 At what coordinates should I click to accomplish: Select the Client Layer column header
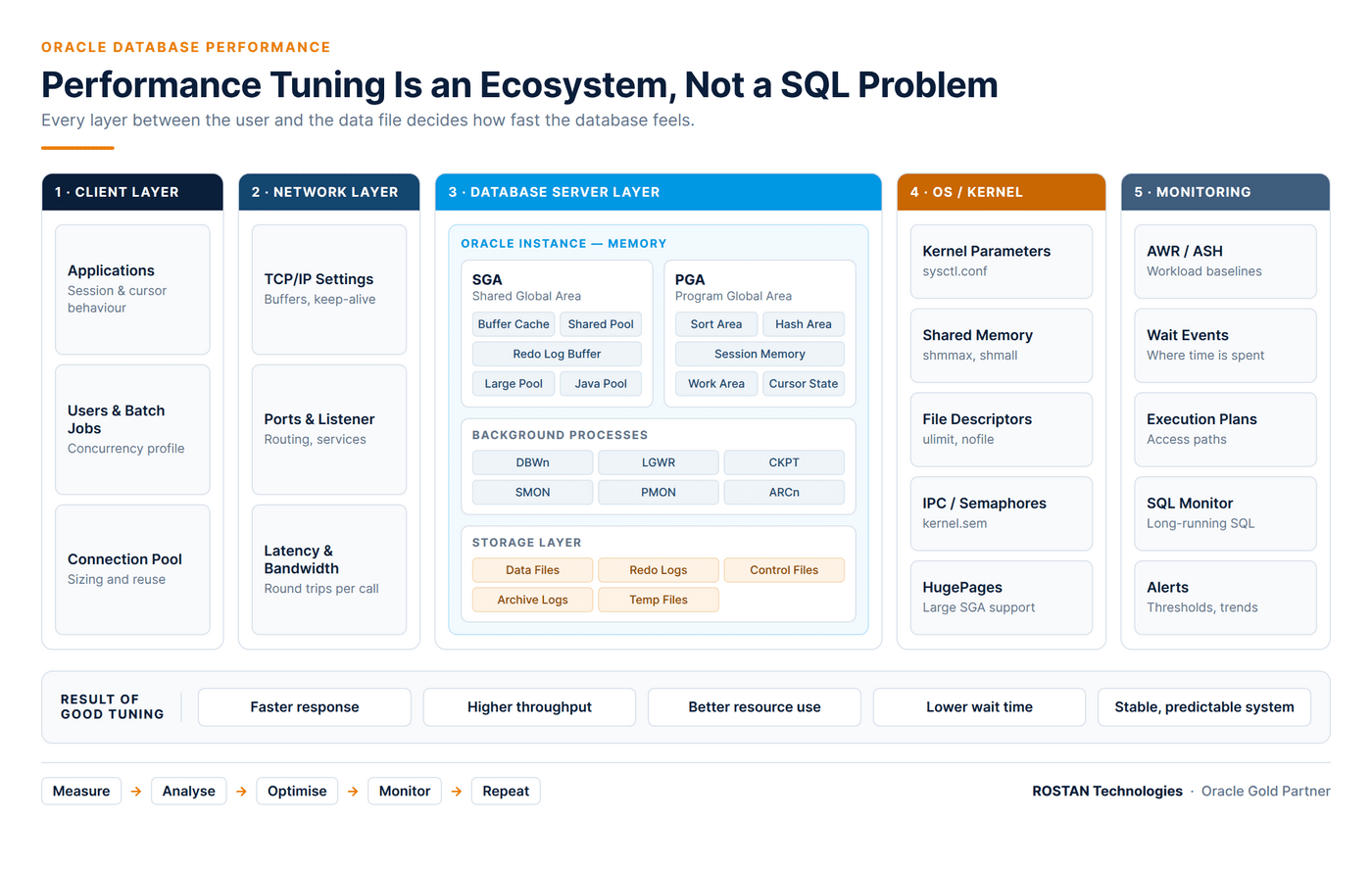(132, 192)
